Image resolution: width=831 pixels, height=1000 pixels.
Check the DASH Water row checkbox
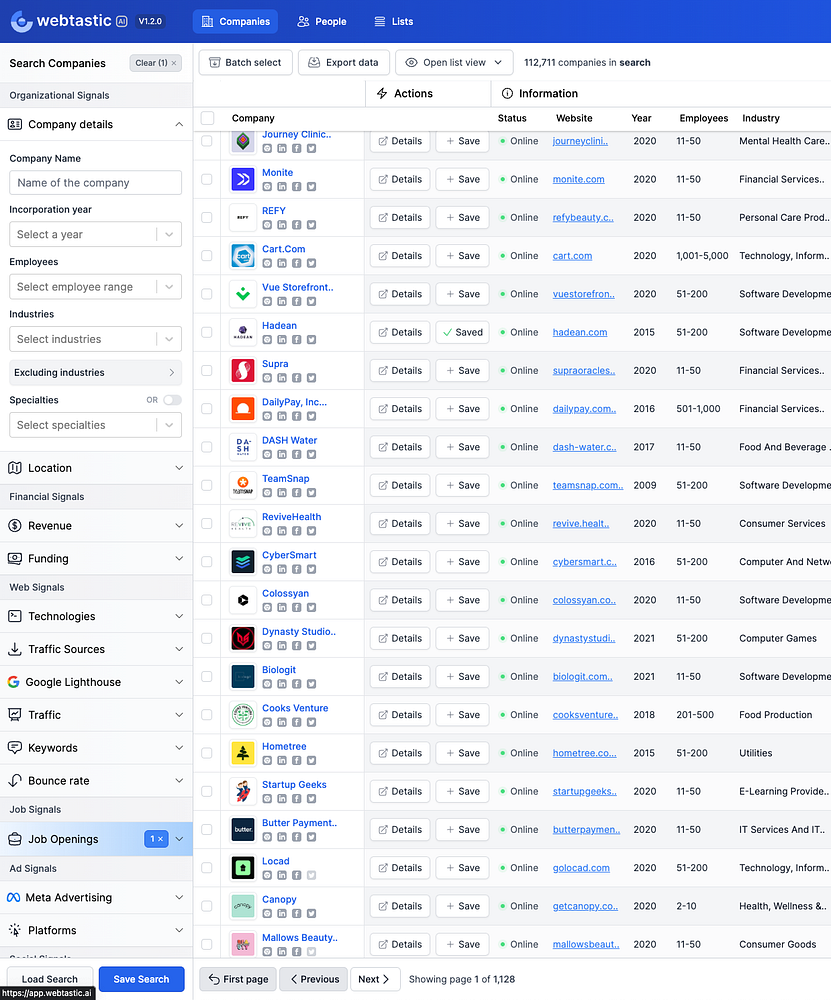207,447
